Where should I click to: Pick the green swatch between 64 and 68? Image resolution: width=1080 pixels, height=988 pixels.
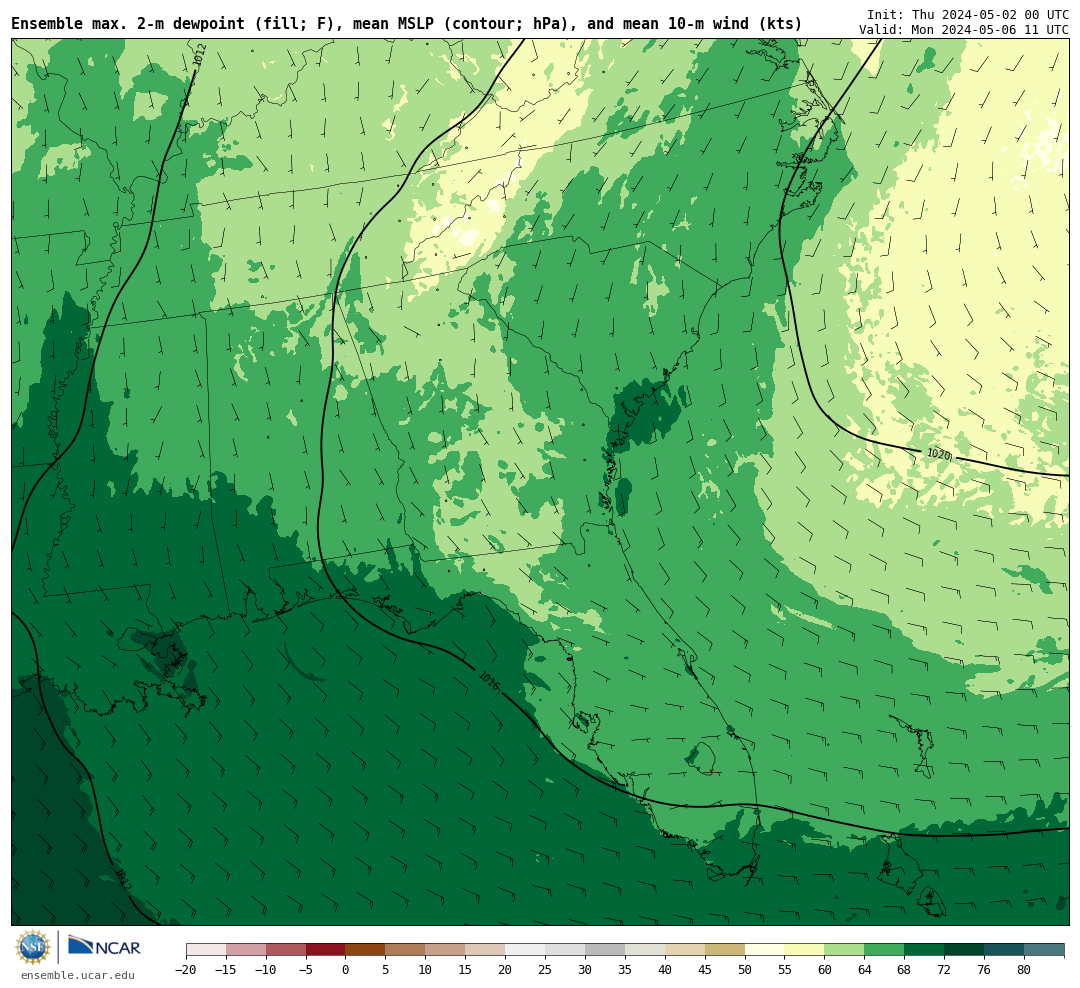coord(885,950)
